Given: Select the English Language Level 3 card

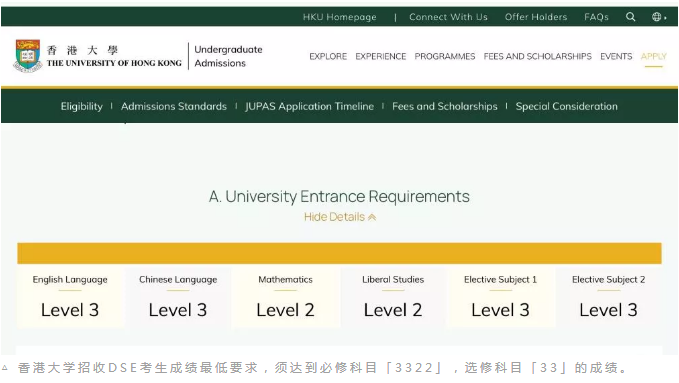Looking at the screenshot, I should 70,297.
